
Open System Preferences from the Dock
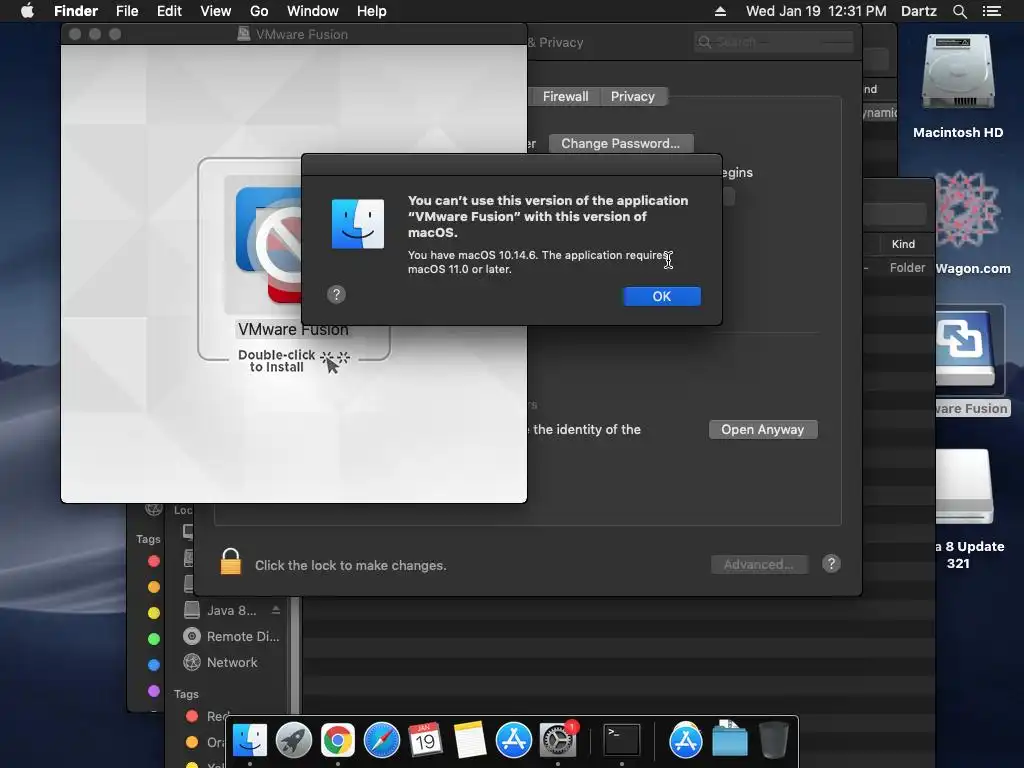[558, 741]
